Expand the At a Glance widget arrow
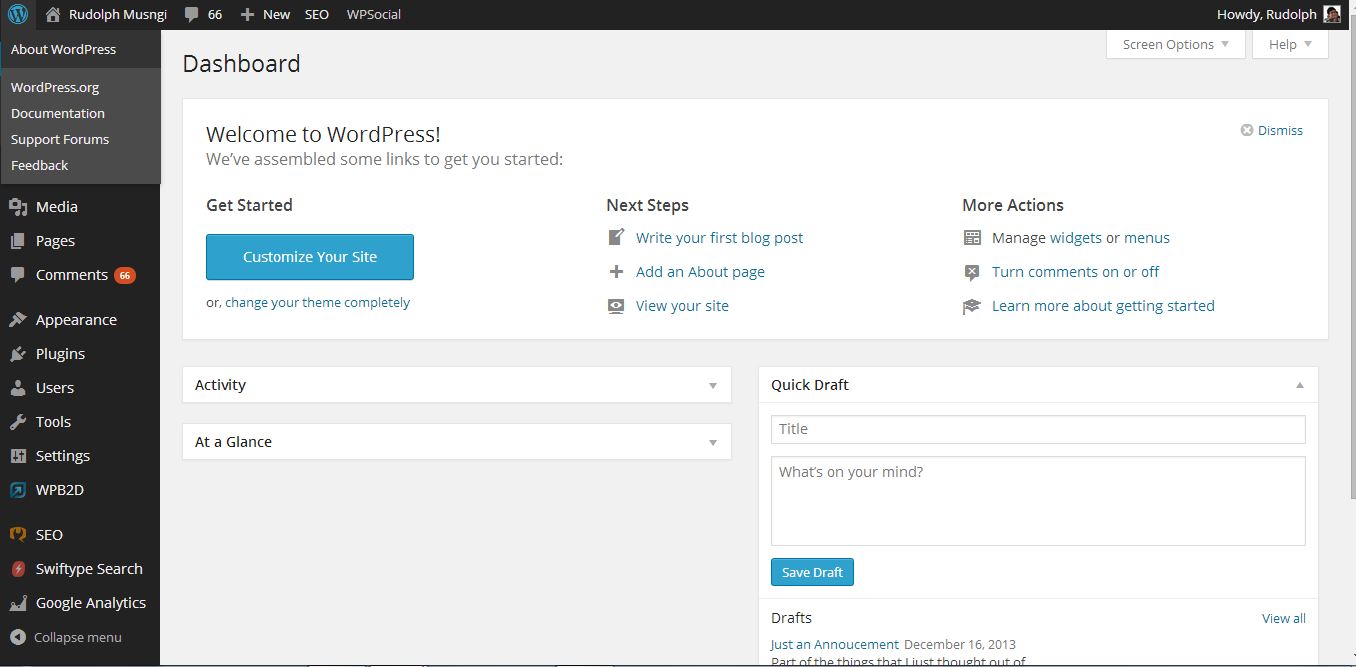Screen dimensions: 1356x667 click(713, 442)
